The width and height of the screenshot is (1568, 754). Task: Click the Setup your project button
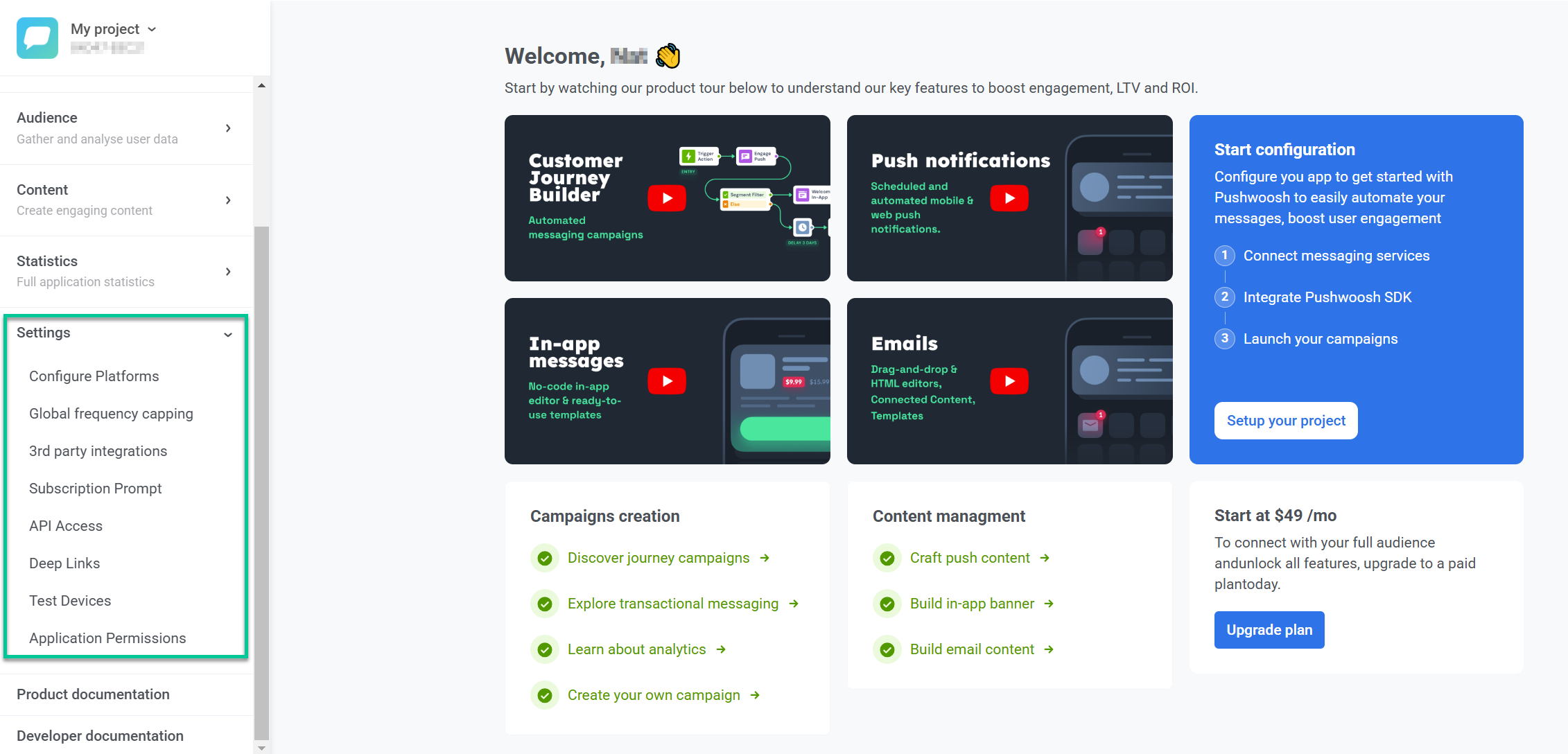point(1285,421)
